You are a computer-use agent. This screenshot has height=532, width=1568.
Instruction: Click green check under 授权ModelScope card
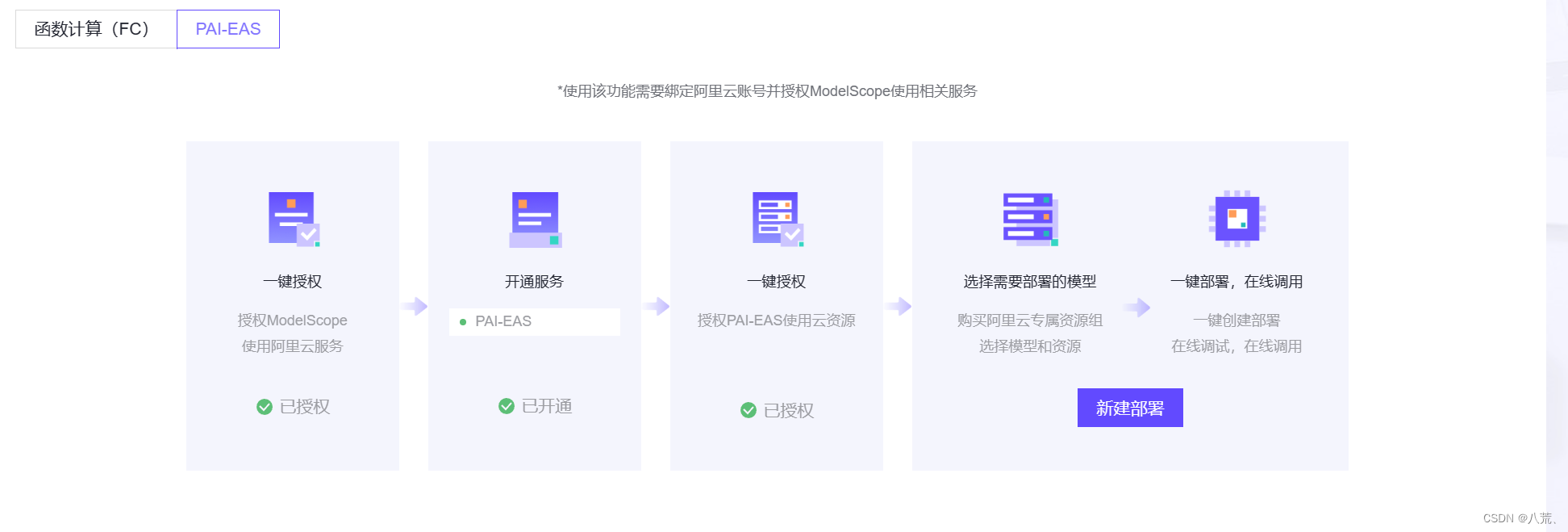tap(265, 407)
